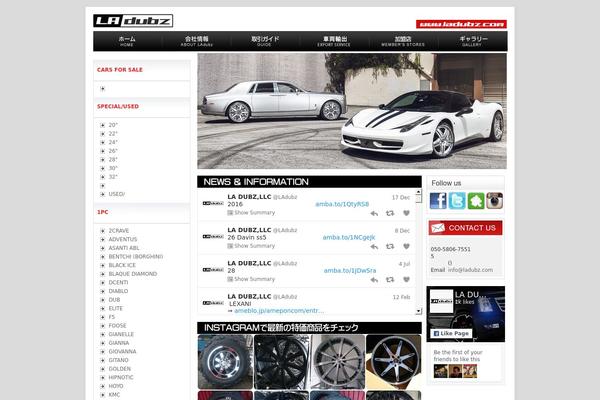The height and width of the screenshot is (400, 600).
Task: Click LA DUBZ avatar on 17 Dec tweet
Action: pos(213,203)
